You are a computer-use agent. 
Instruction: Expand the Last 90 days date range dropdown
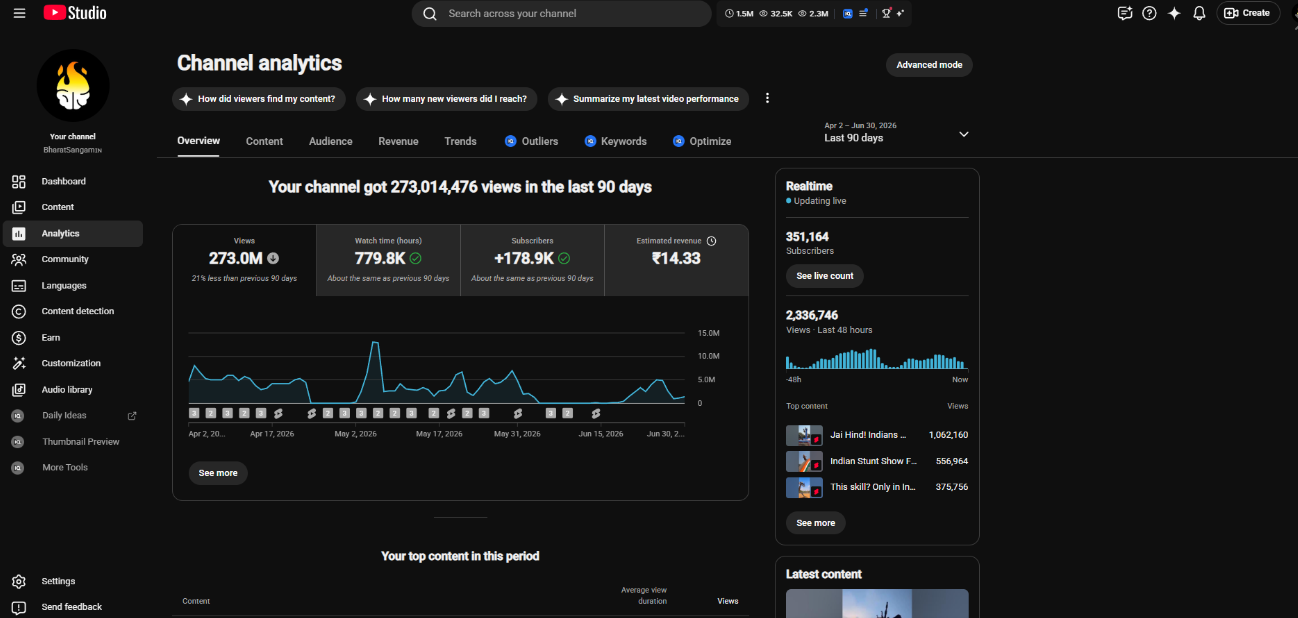(x=896, y=133)
